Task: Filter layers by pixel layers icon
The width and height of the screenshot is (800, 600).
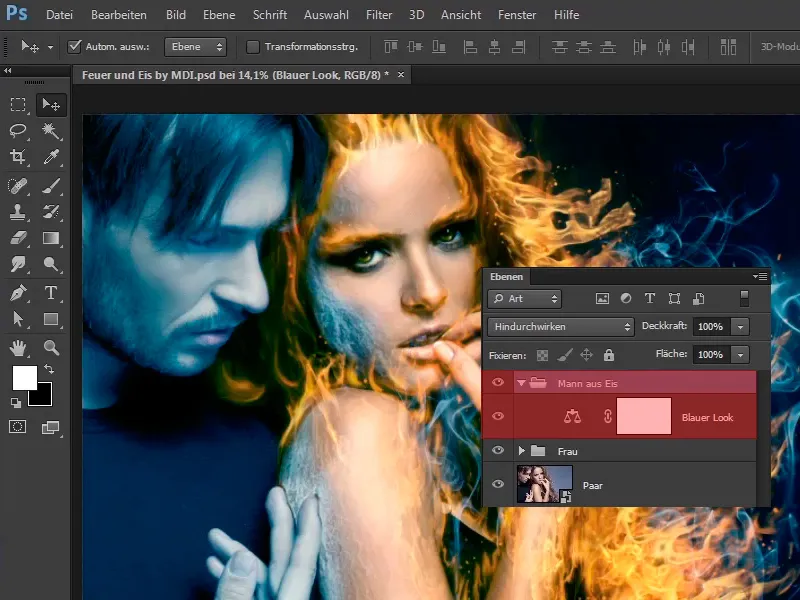Action: (x=603, y=299)
